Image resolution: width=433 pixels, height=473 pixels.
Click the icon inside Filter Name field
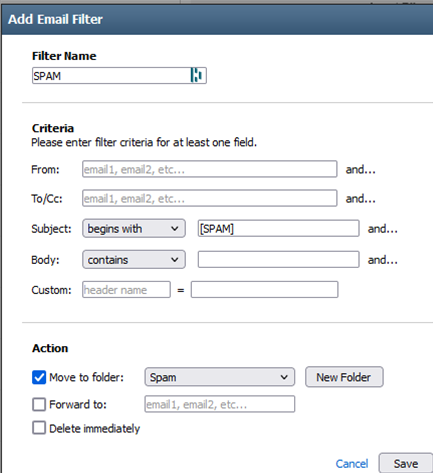(x=196, y=75)
